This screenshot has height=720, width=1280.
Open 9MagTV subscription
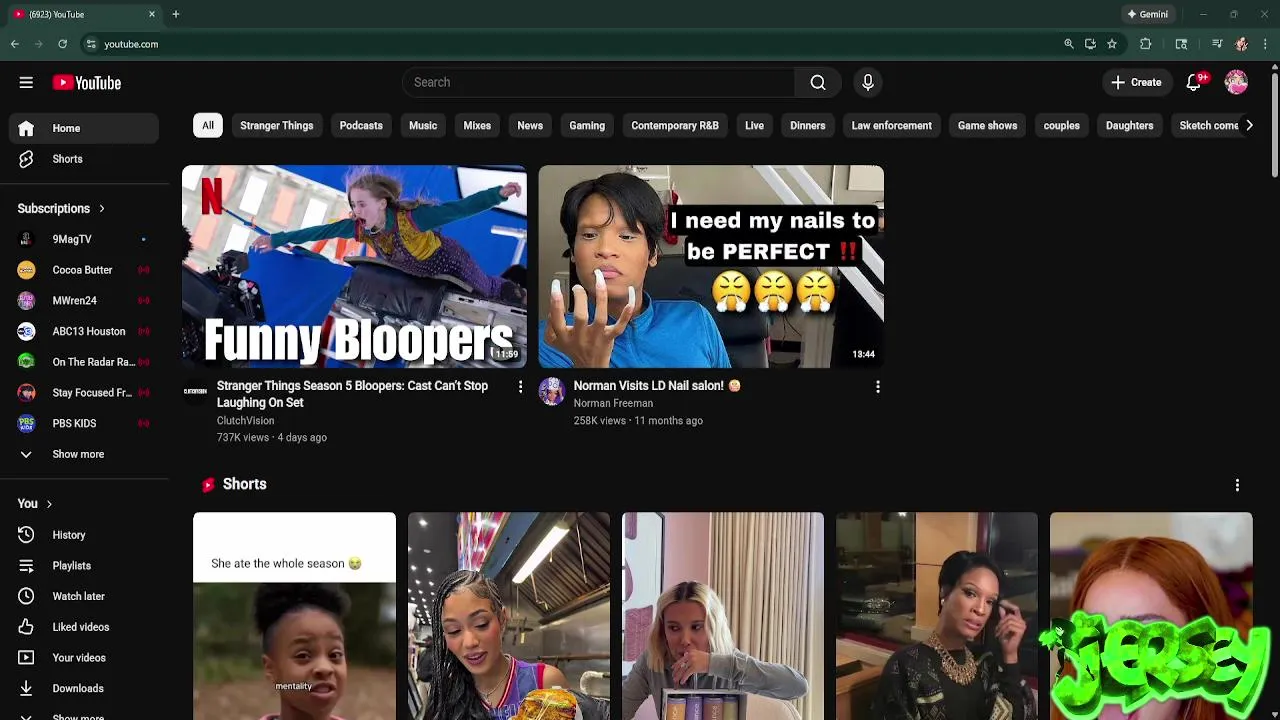coord(84,239)
